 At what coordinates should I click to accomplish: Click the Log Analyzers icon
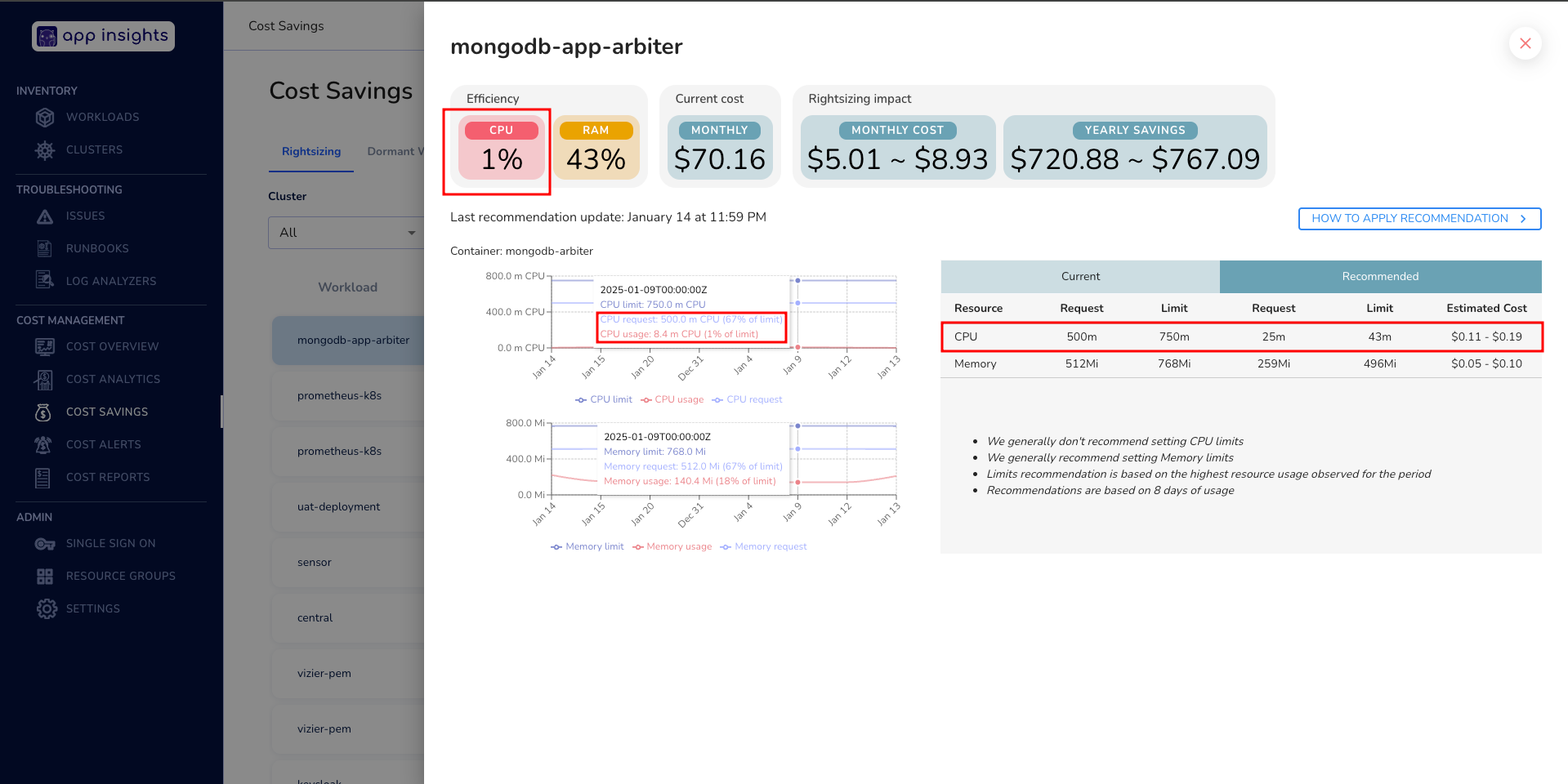[x=45, y=281]
